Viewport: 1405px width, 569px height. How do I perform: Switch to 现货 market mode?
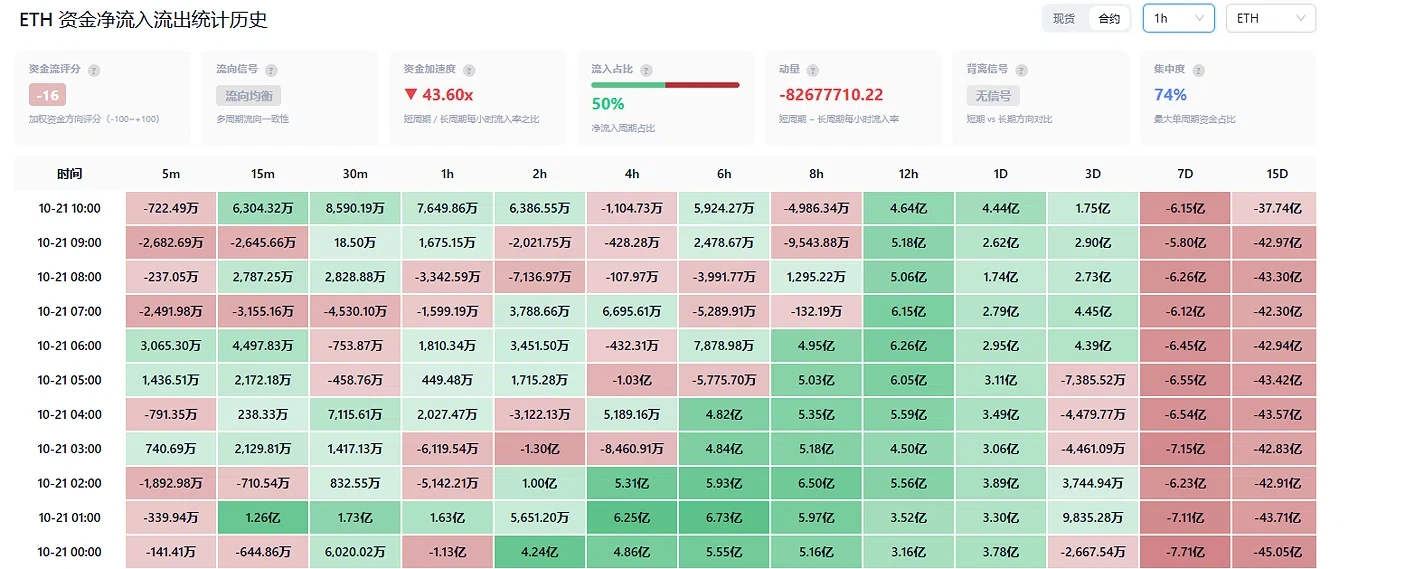1064,18
